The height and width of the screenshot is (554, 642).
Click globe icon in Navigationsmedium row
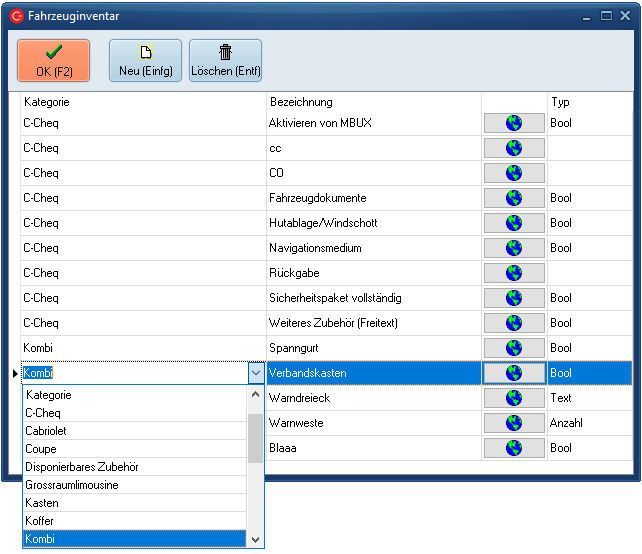514,248
